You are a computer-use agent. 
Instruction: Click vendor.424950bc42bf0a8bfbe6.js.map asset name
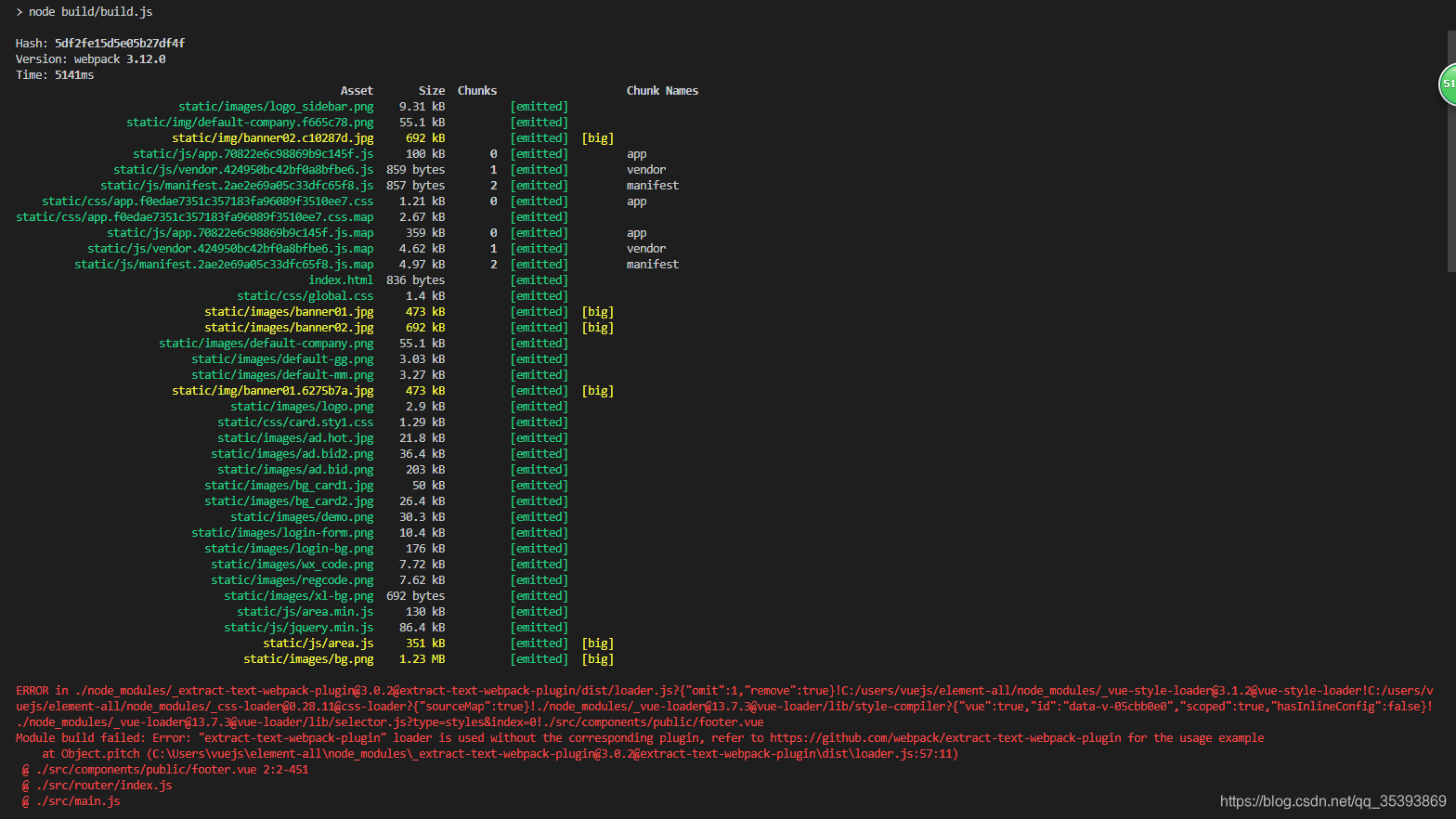(230, 249)
